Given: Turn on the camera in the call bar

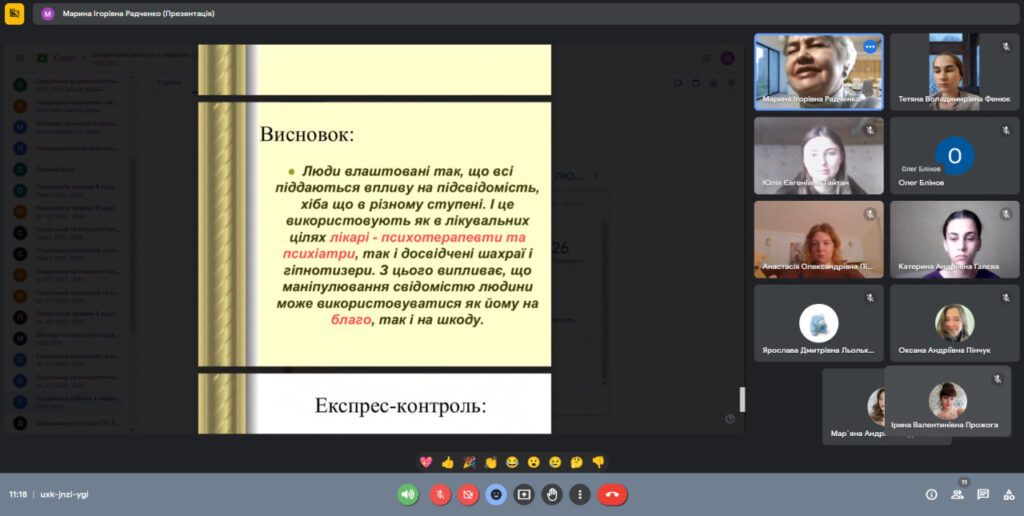Looking at the screenshot, I should click(468, 494).
